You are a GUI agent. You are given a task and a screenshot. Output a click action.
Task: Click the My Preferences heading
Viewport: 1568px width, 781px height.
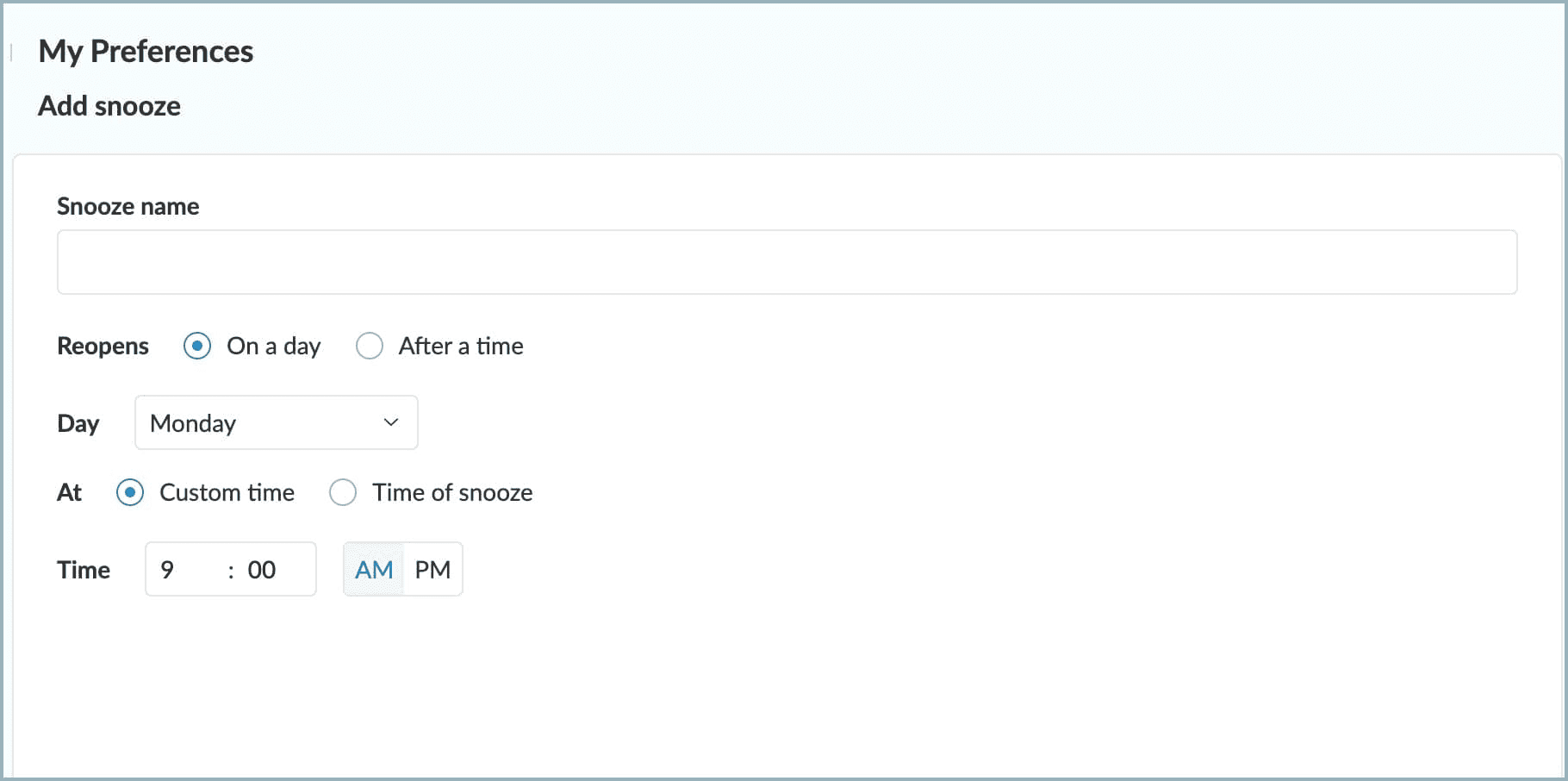coord(146,52)
